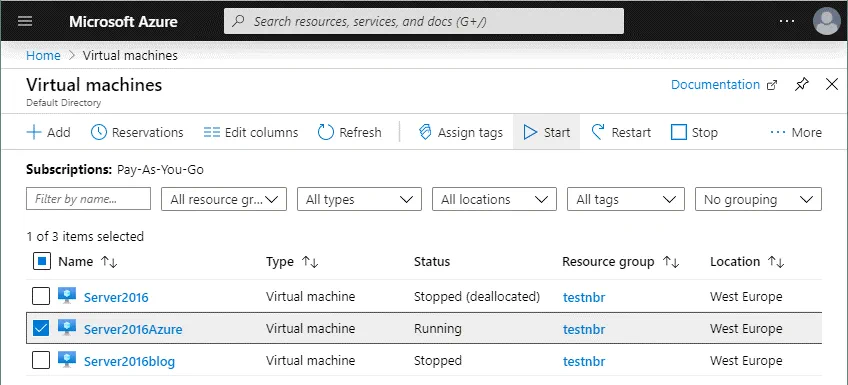Image resolution: width=848 pixels, height=385 pixels.
Task: Click the Server2016 VM icon
Action: click(x=67, y=296)
